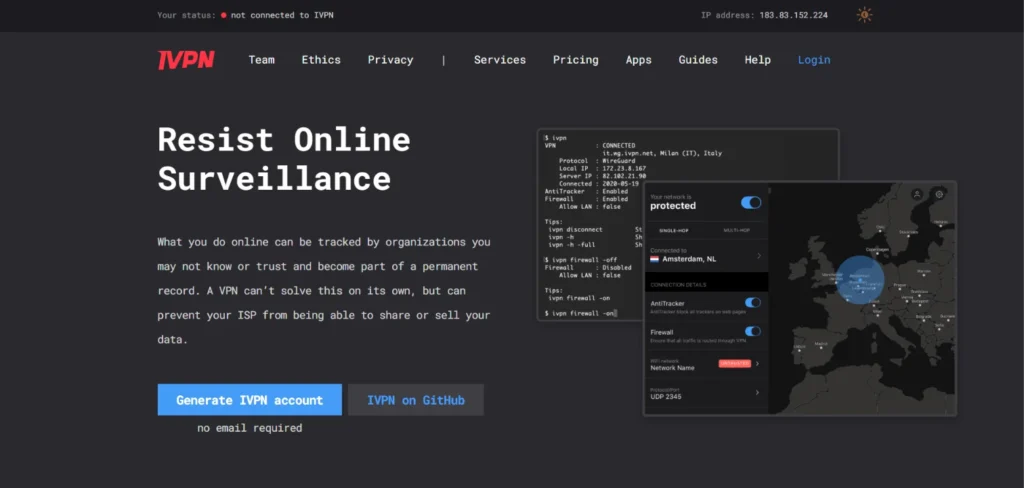Open the settings gear icon in app

tap(939, 194)
